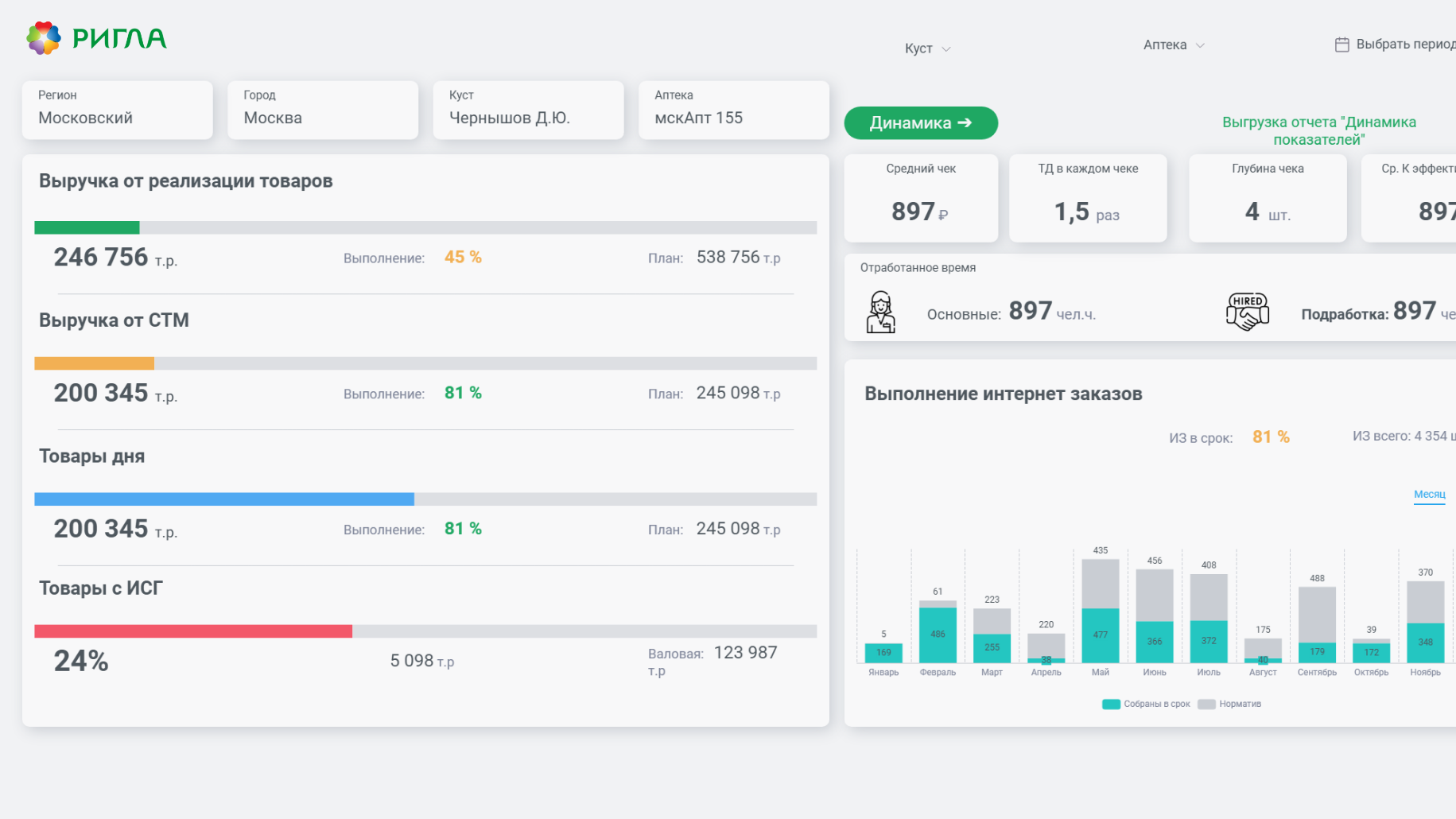The height and width of the screenshot is (819, 1456).
Task: Expand the Аптека dropdown chevron
Action: [1200, 45]
